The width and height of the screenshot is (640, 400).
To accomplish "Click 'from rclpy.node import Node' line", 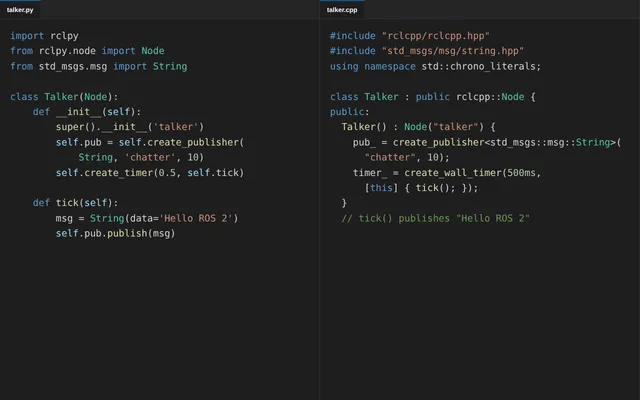I will click(87, 51).
